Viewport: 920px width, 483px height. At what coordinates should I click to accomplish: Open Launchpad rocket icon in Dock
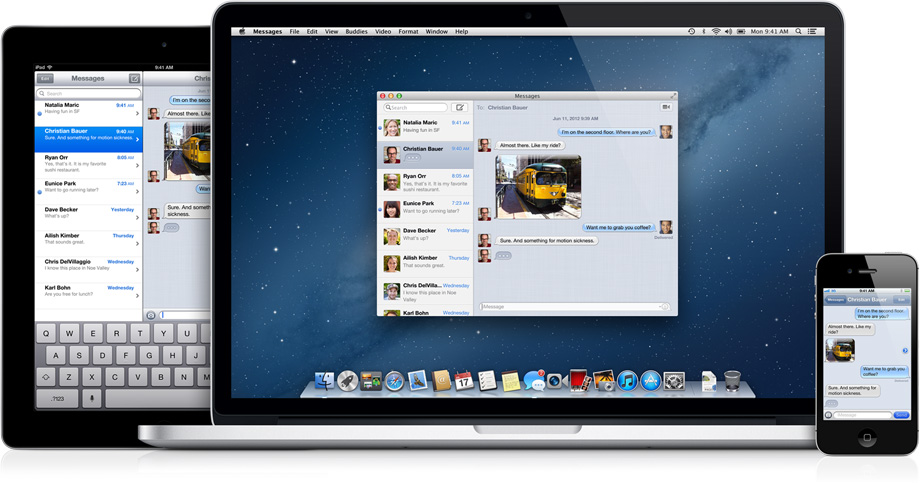tap(347, 381)
